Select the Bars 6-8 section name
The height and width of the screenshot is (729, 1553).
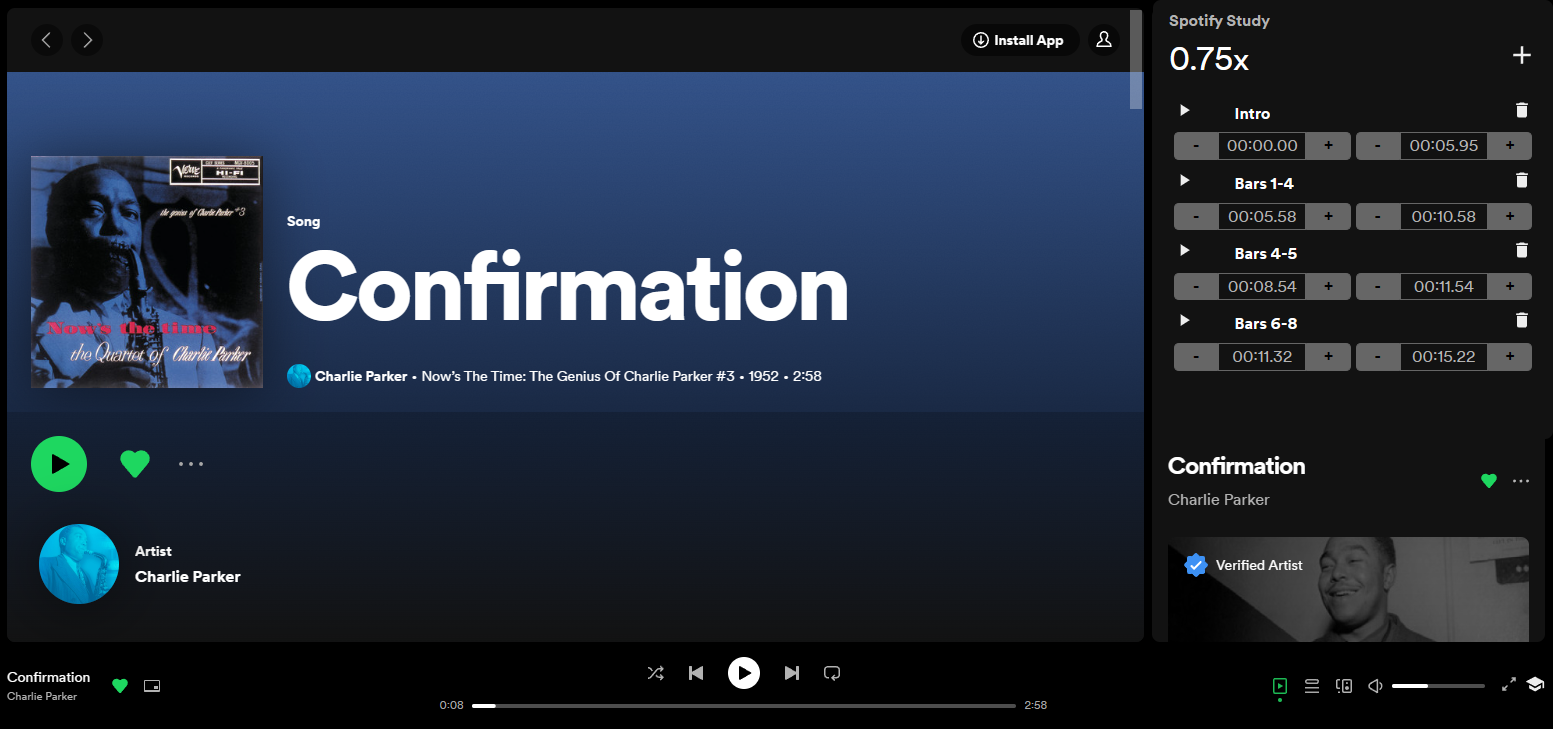tap(1266, 324)
